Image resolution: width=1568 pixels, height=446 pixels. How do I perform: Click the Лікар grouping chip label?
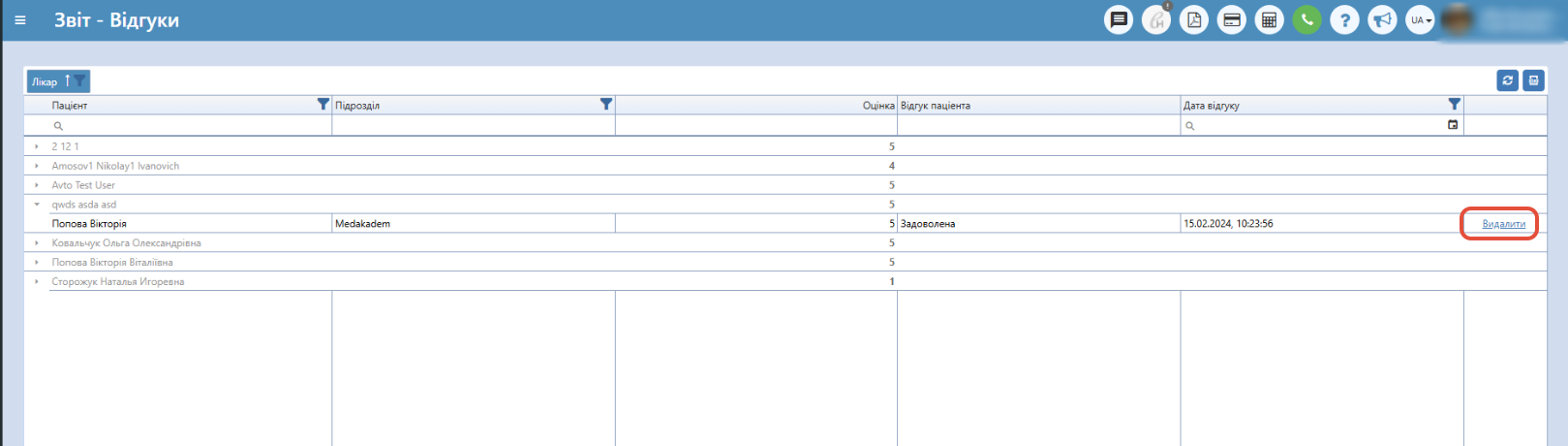[x=45, y=81]
